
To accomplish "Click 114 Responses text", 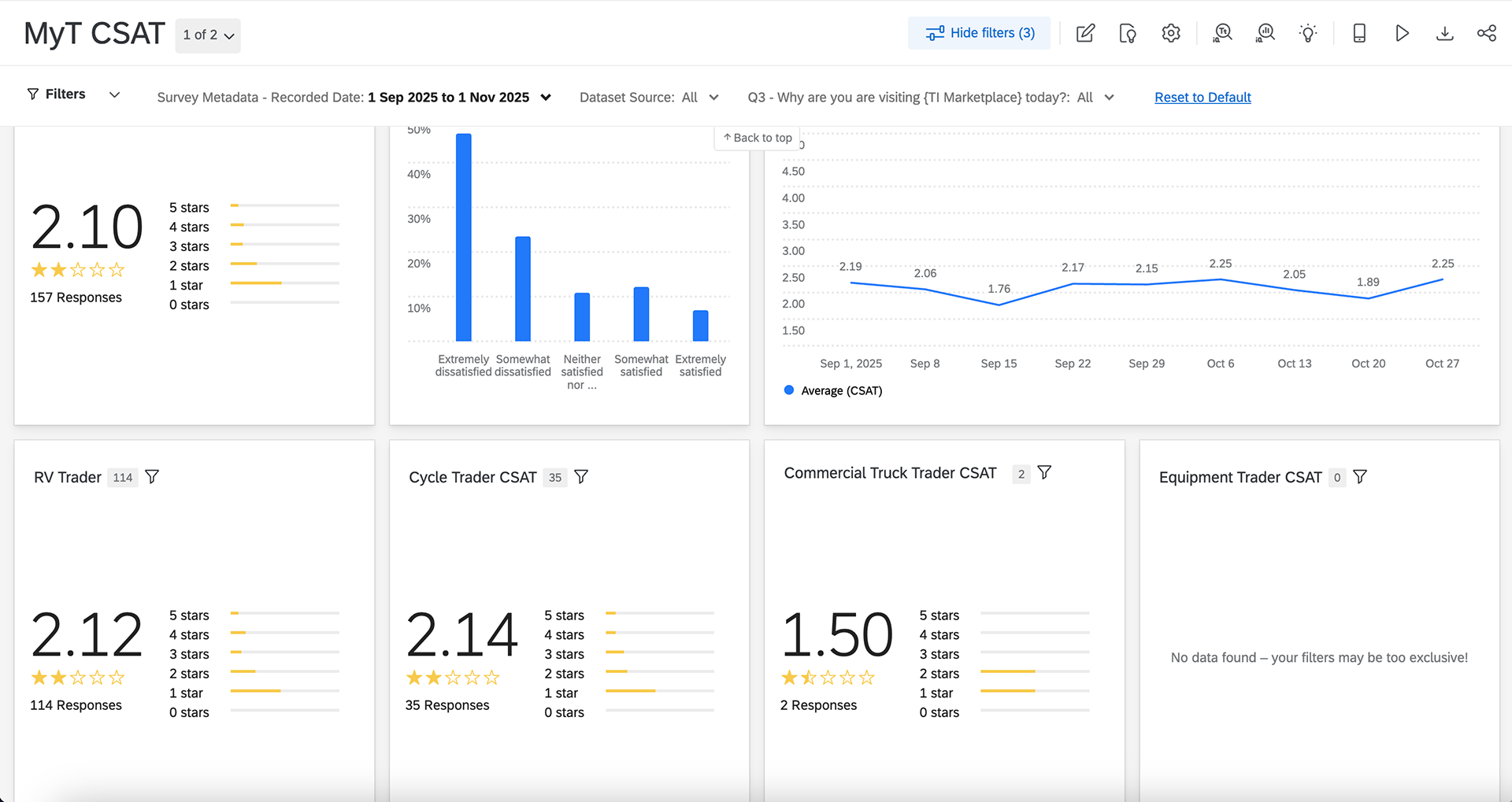I will coord(76,705).
